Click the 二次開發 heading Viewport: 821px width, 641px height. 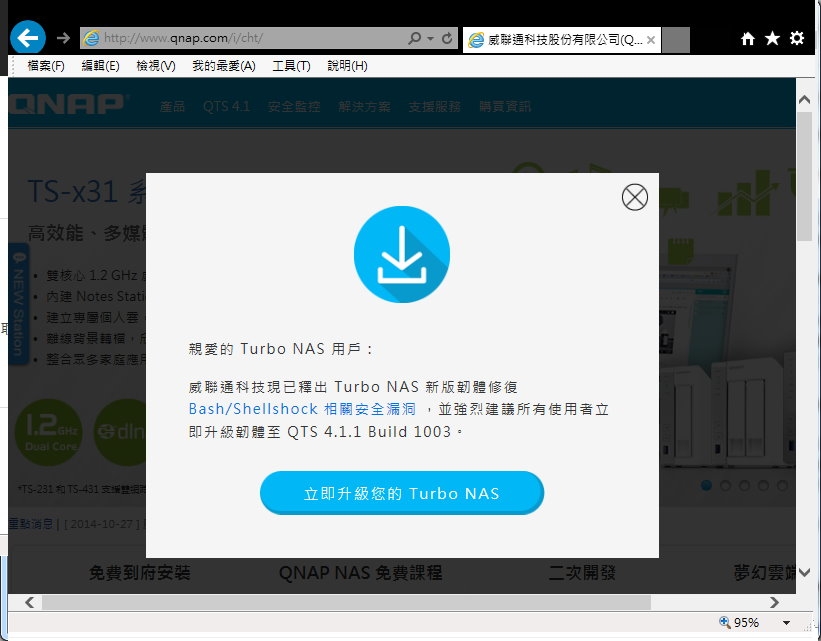582,572
